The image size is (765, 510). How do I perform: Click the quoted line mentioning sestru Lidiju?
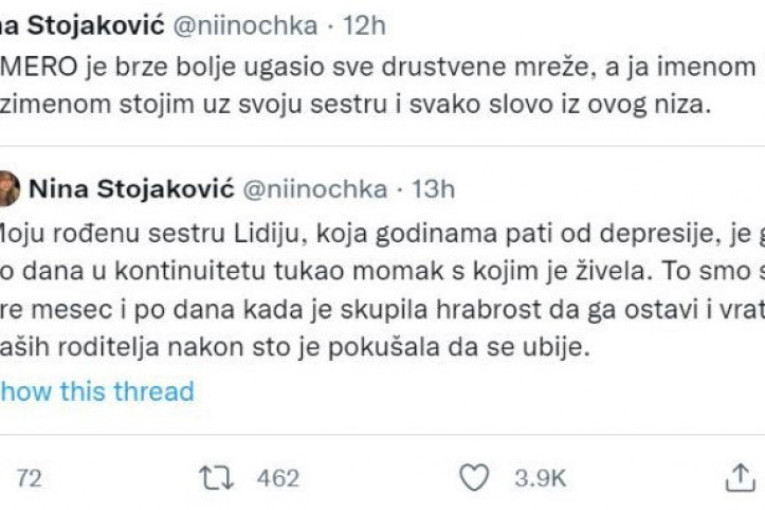380,234
